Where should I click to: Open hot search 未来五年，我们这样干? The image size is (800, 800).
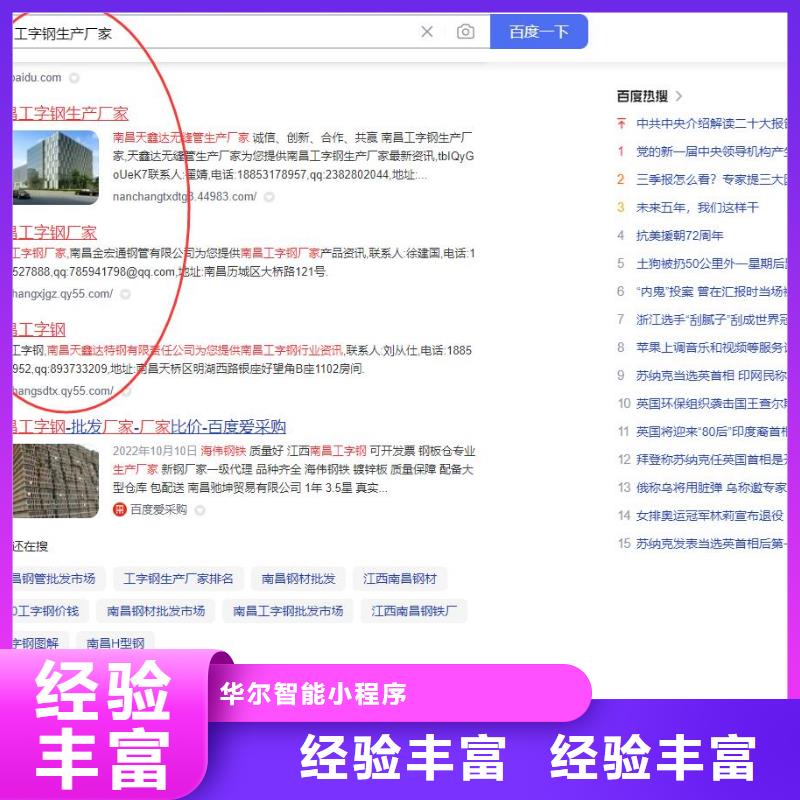click(697, 208)
